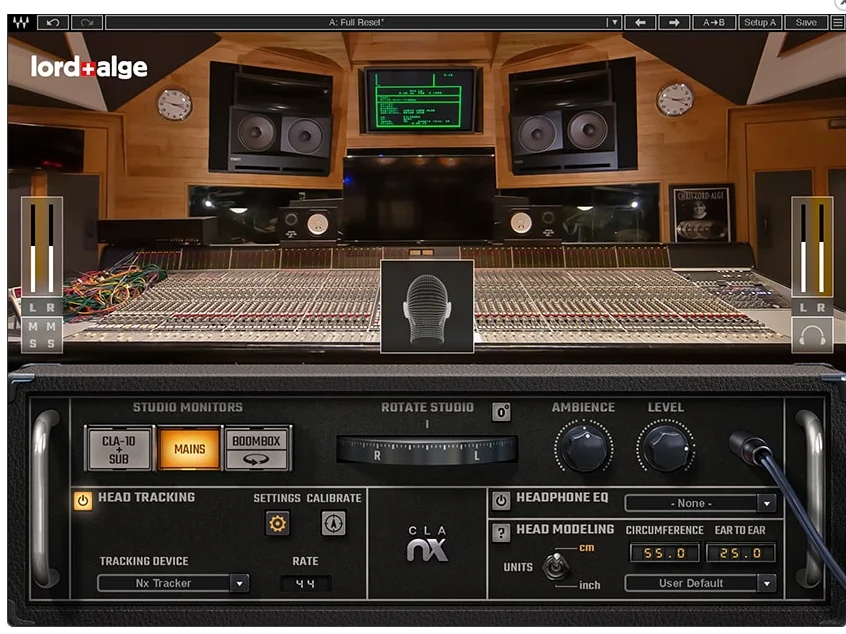Click the Save button
The width and height of the screenshot is (846, 634).
[x=806, y=23]
